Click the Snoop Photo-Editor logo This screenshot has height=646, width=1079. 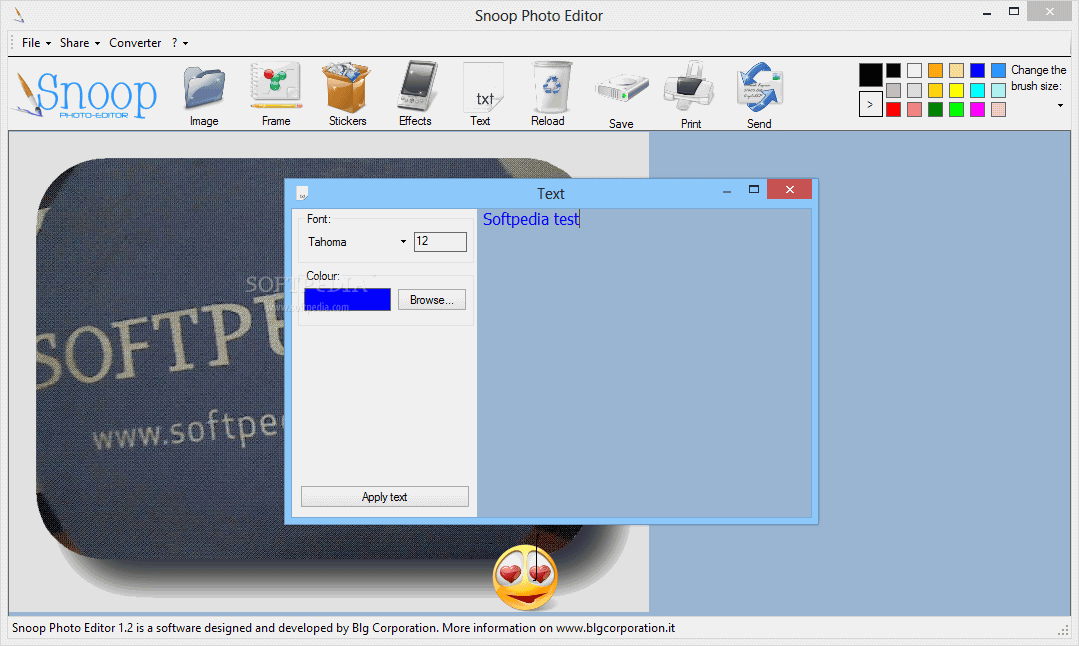click(85, 94)
